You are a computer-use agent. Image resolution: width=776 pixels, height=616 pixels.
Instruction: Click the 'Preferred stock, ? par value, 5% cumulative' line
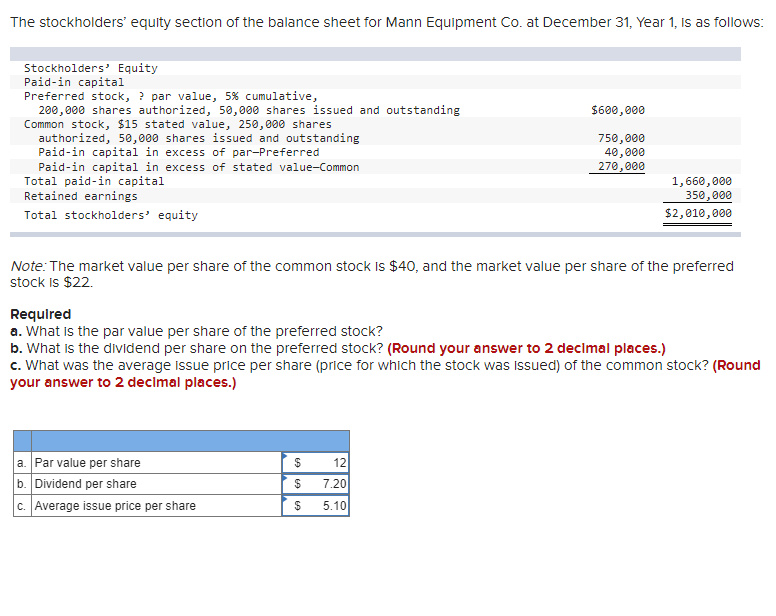point(171,96)
